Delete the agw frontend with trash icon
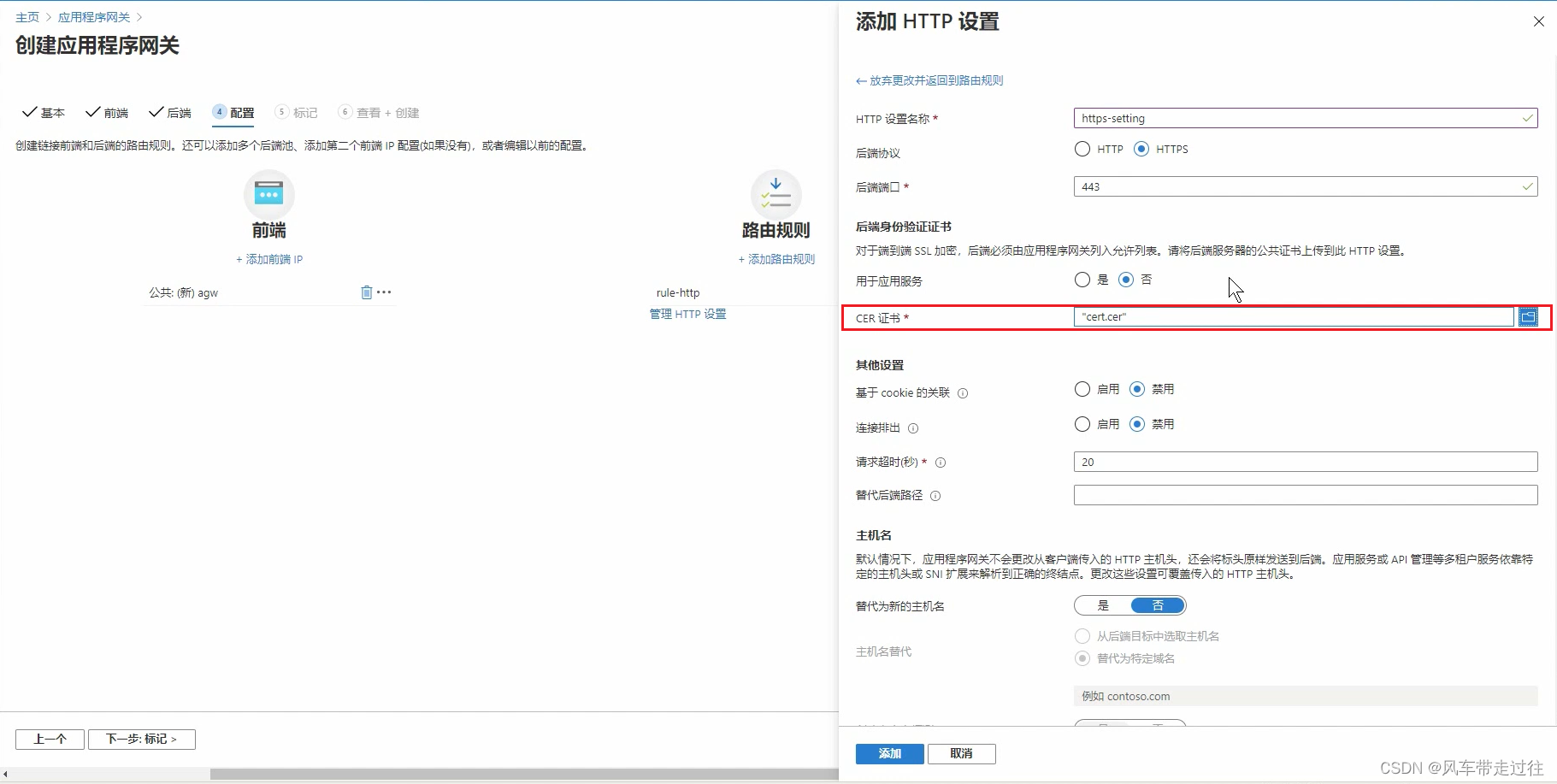This screenshot has width=1557, height=784. [x=367, y=292]
